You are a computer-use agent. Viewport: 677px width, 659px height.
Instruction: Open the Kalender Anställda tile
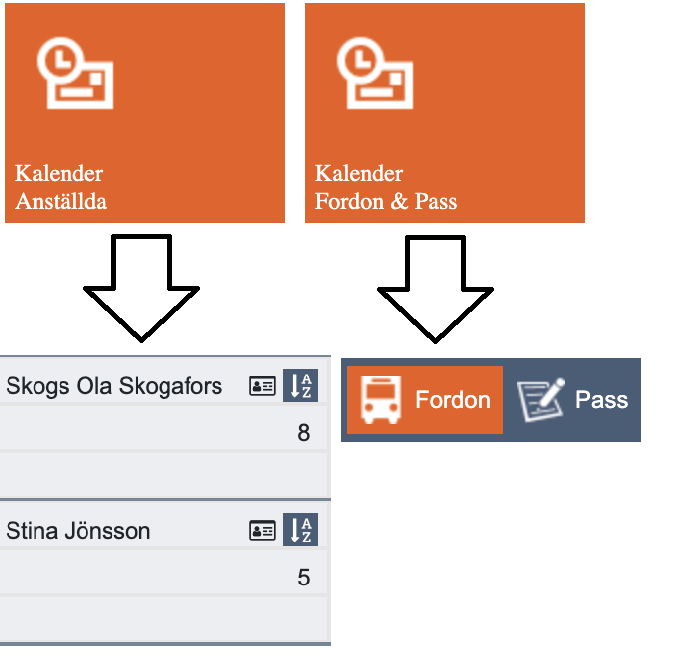pyautogui.click(x=145, y=113)
